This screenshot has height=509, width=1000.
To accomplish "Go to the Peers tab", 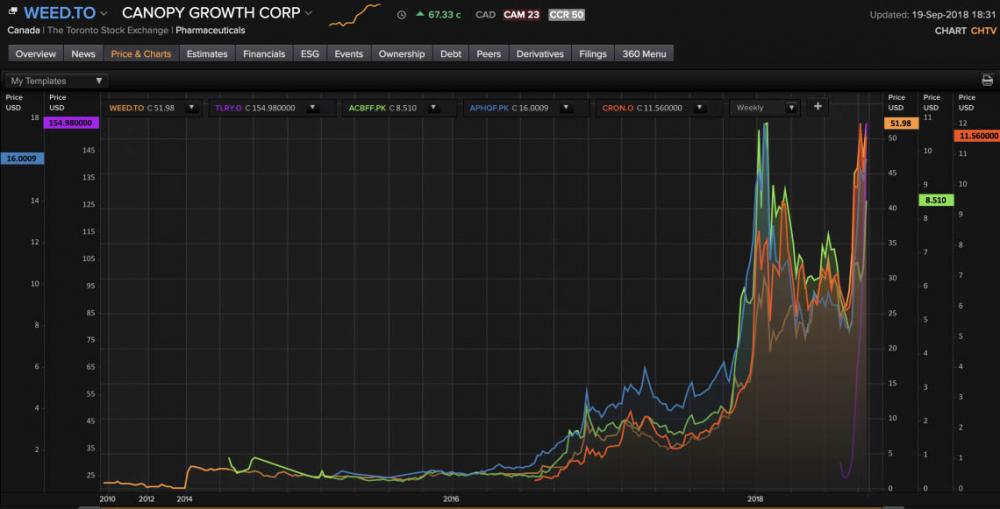I will (x=489, y=54).
